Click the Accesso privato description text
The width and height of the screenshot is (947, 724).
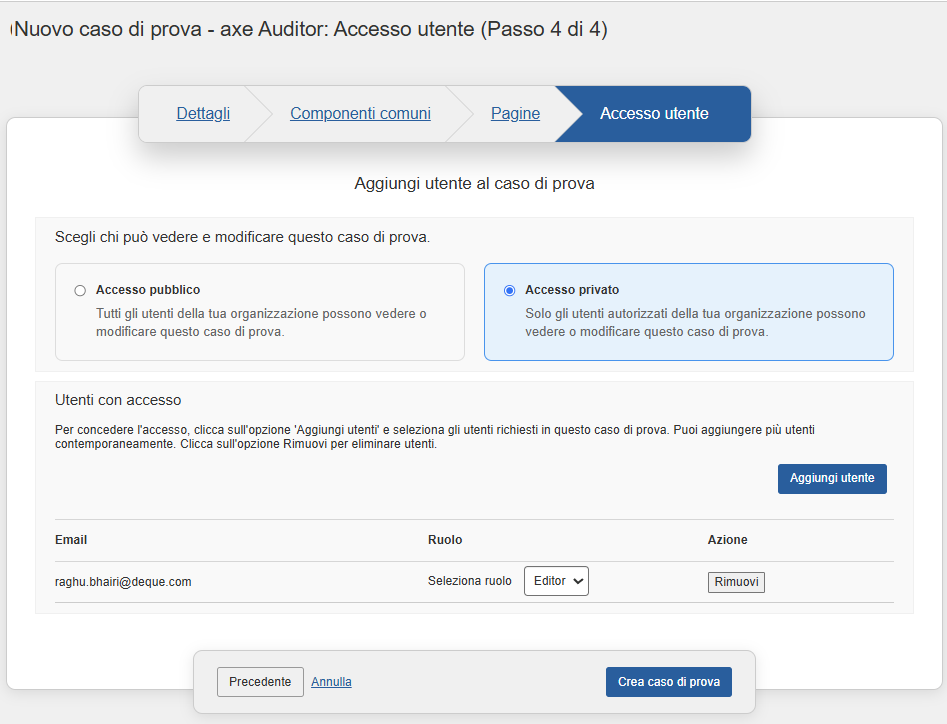click(x=695, y=322)
